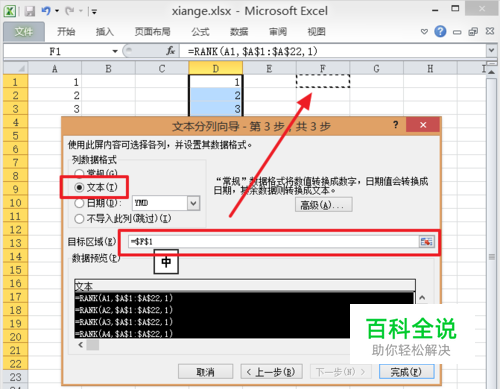Select the 日期(D) radio button
500x389 pixels.
(79, 203)
